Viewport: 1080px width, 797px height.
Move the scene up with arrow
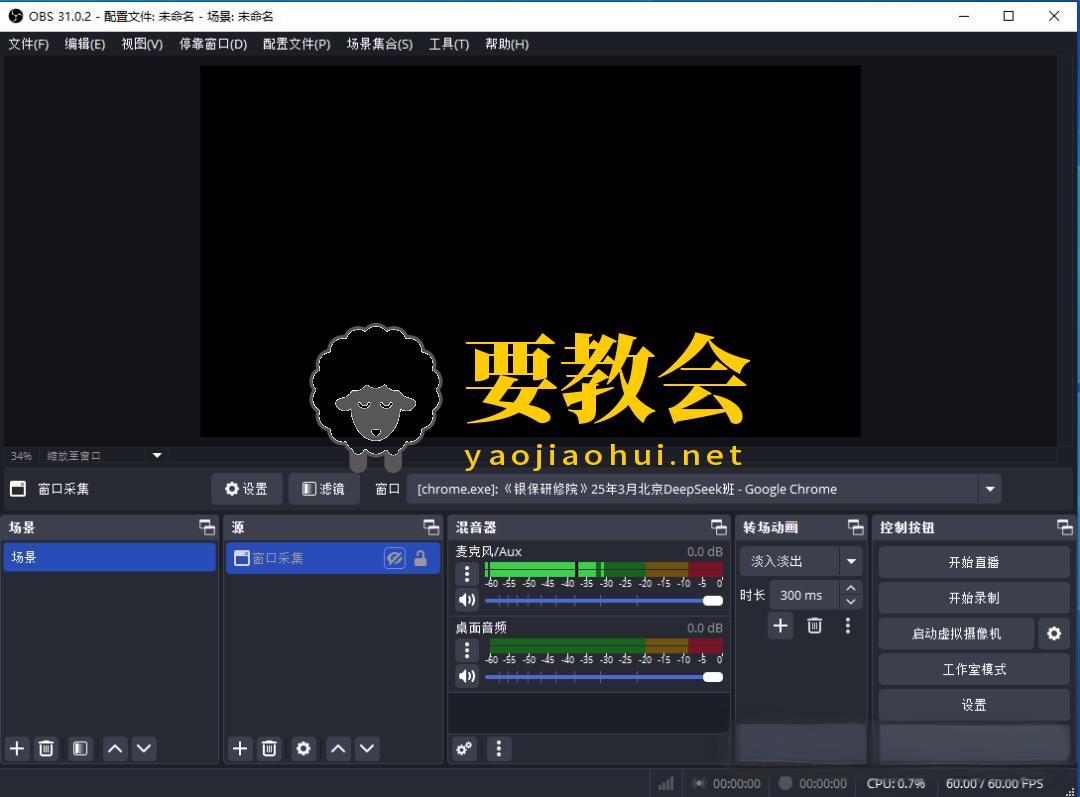(115, 749)
